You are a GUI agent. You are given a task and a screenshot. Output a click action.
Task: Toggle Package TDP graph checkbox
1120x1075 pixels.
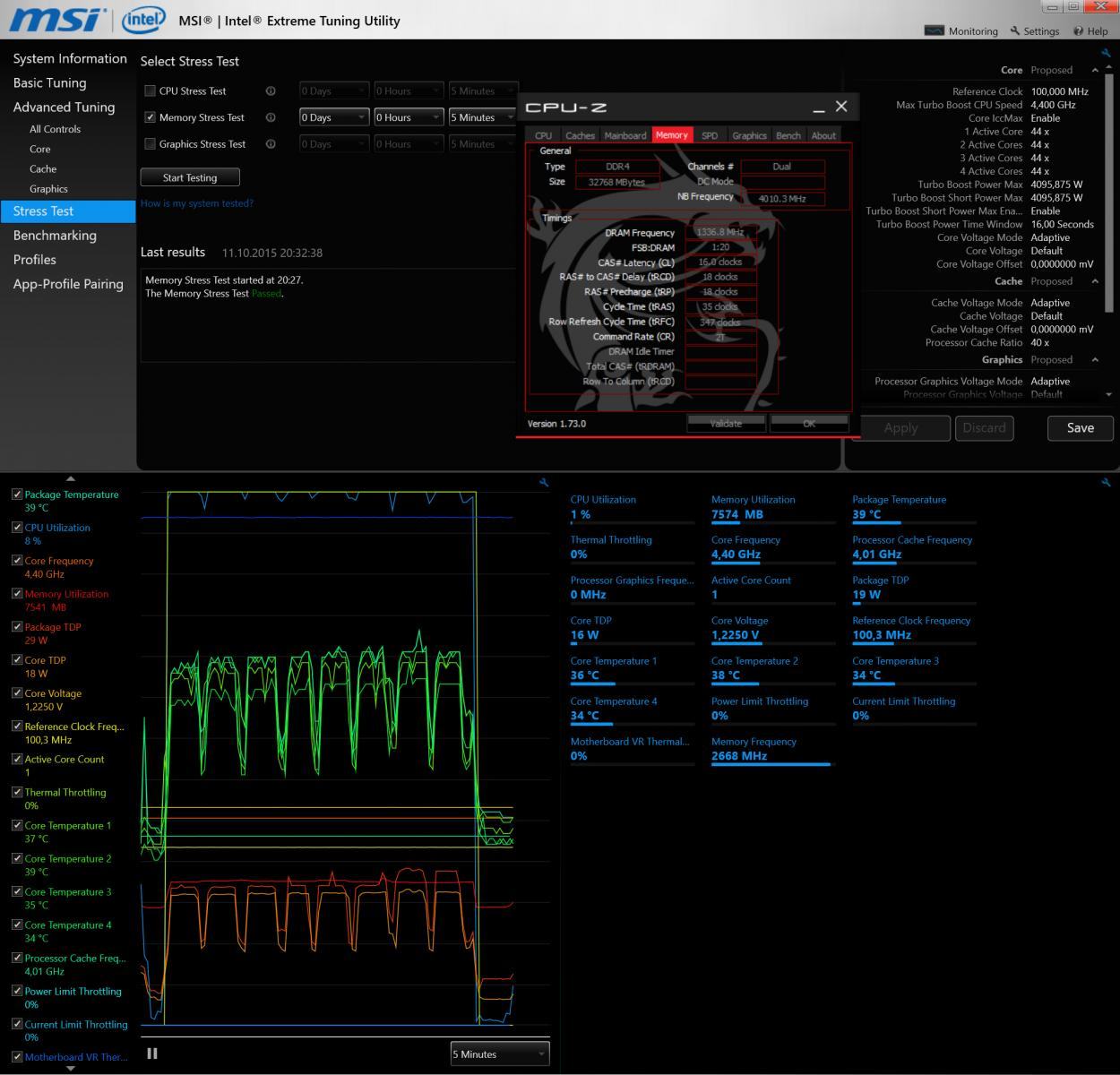[x=17, y=626]
